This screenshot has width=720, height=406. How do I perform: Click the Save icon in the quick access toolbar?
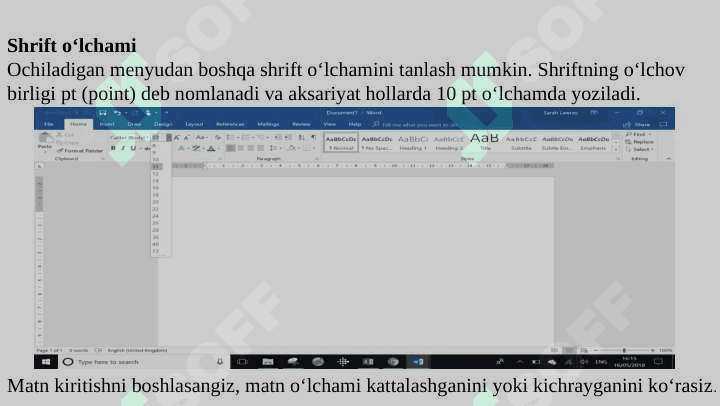coord(102,113)
